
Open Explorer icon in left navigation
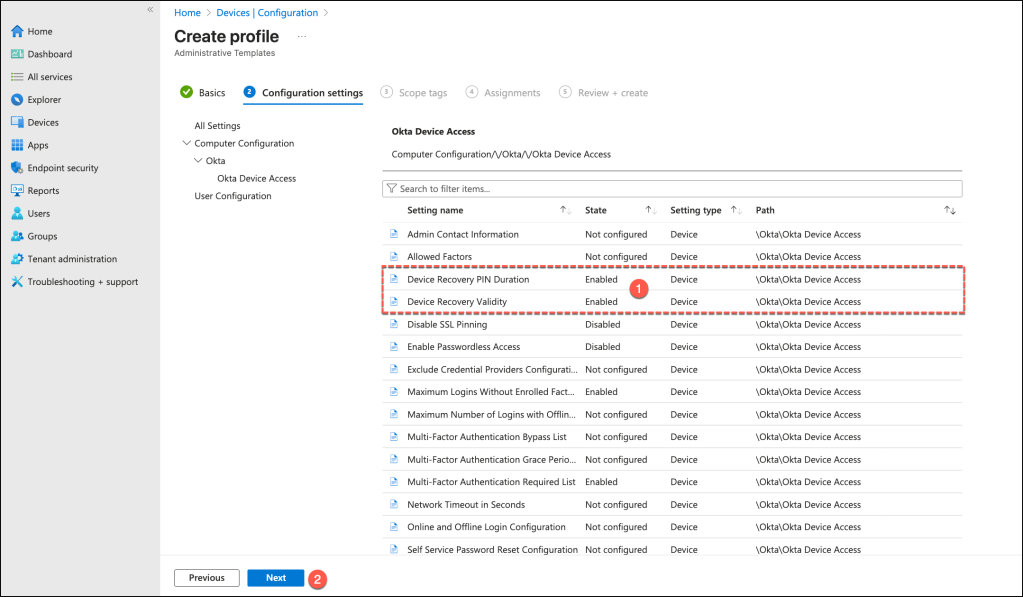[17, 100]
